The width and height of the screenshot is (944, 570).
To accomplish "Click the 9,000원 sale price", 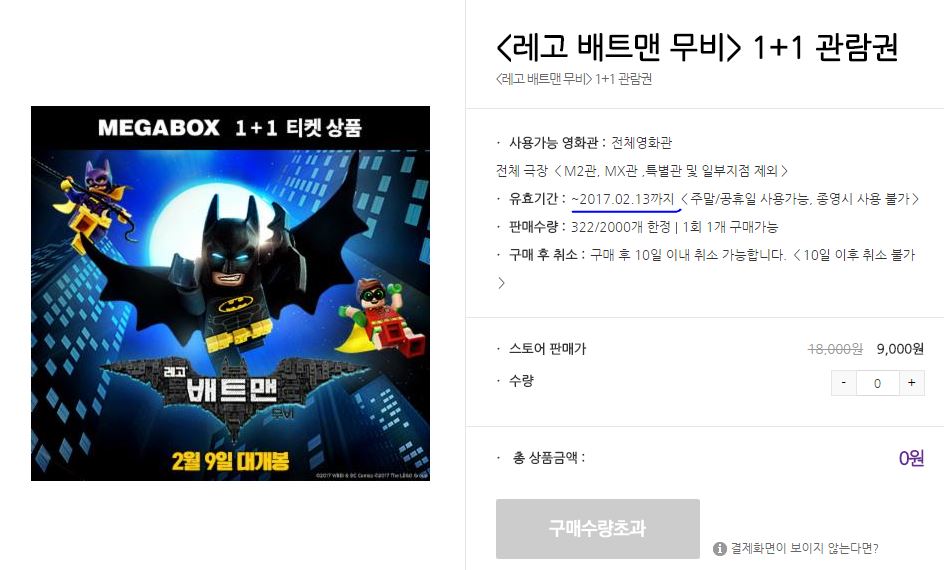I will pos(900,349).
